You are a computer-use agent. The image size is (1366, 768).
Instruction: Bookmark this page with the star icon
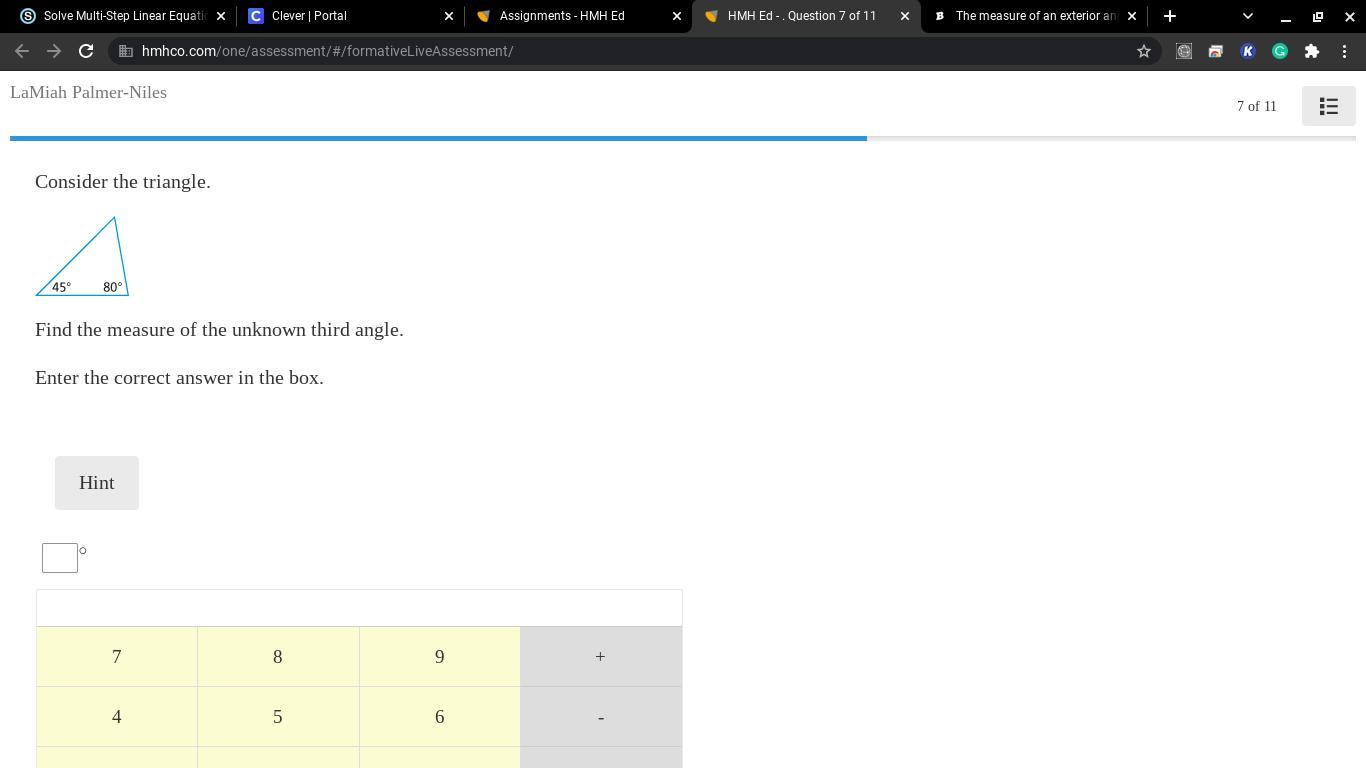point(1144,51)
